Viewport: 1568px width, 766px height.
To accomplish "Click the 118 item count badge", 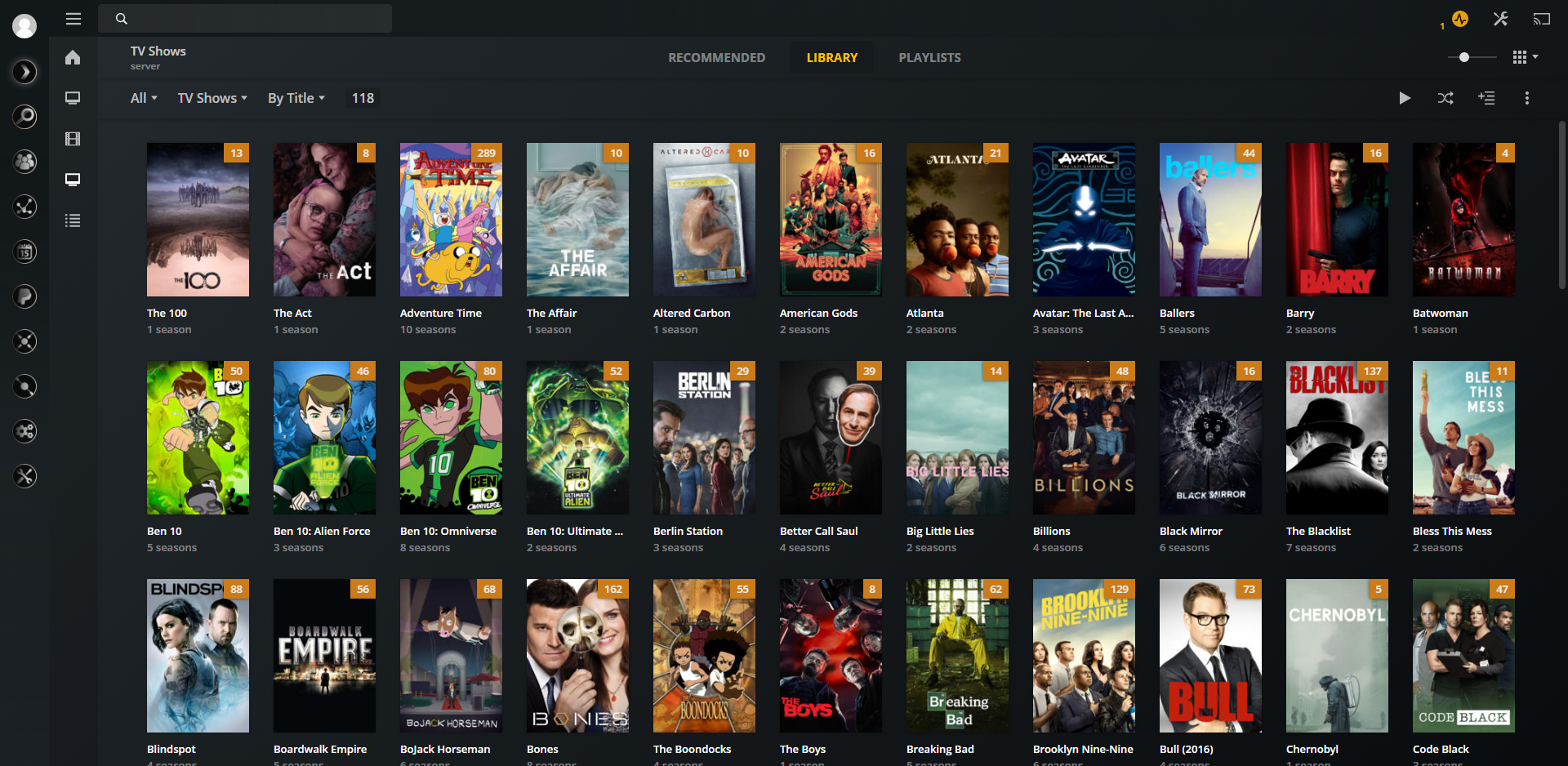I will tap(363, 98).
